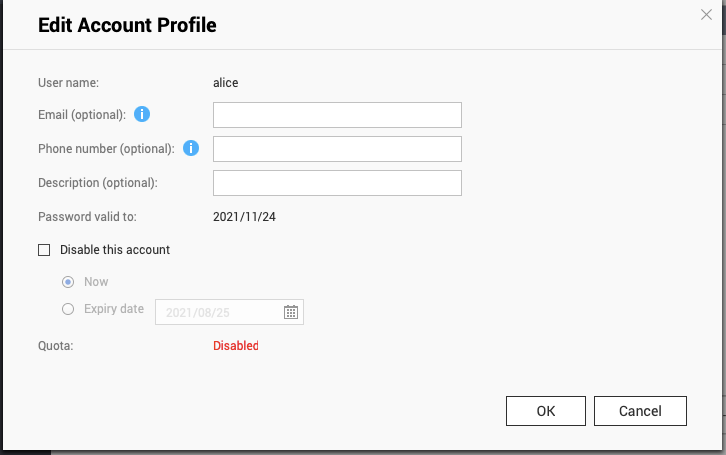Click the 'Now' option label text
This screenshot has width=726, height=455.
click(96, 282)
